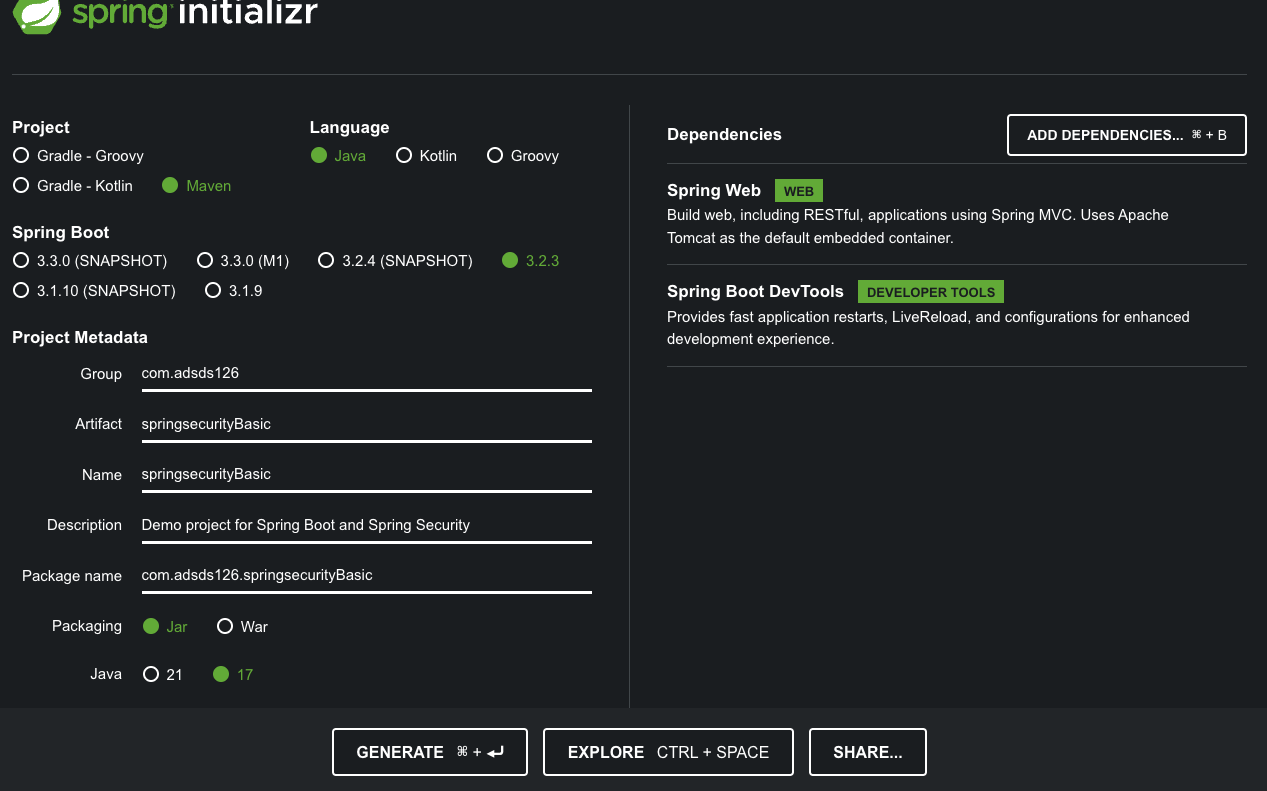Viewport: 1267px width, 791px height.
Task: Edit the Artifact input field
Action: (367, 424)
